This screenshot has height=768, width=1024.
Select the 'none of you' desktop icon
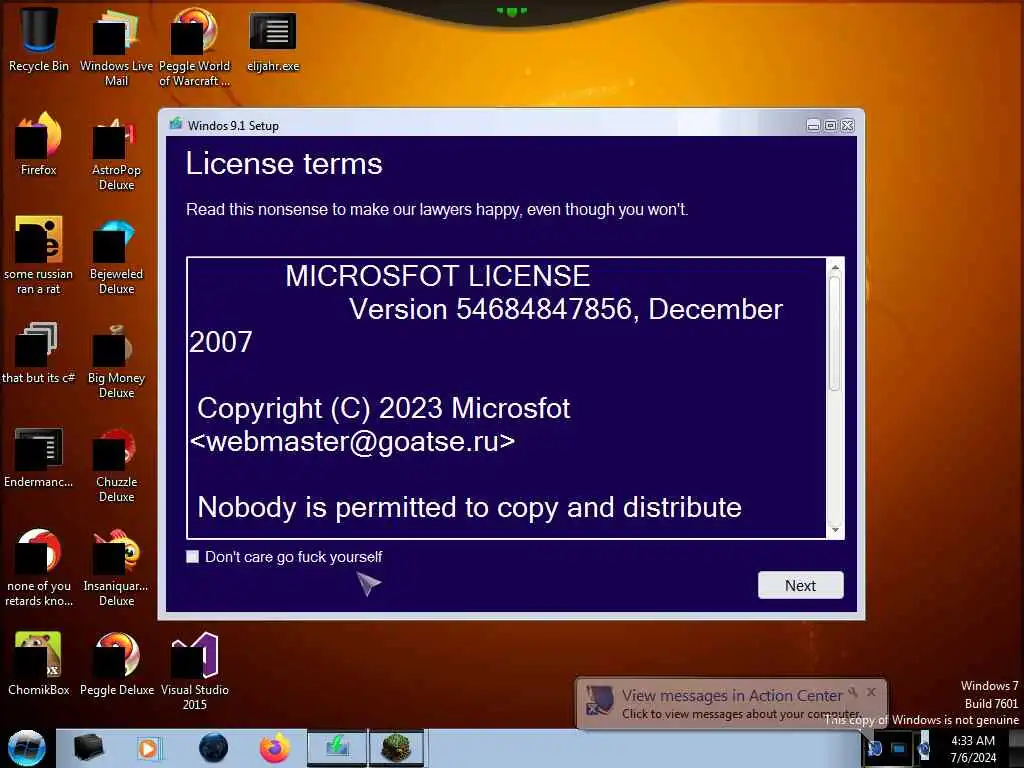[38, 567]
